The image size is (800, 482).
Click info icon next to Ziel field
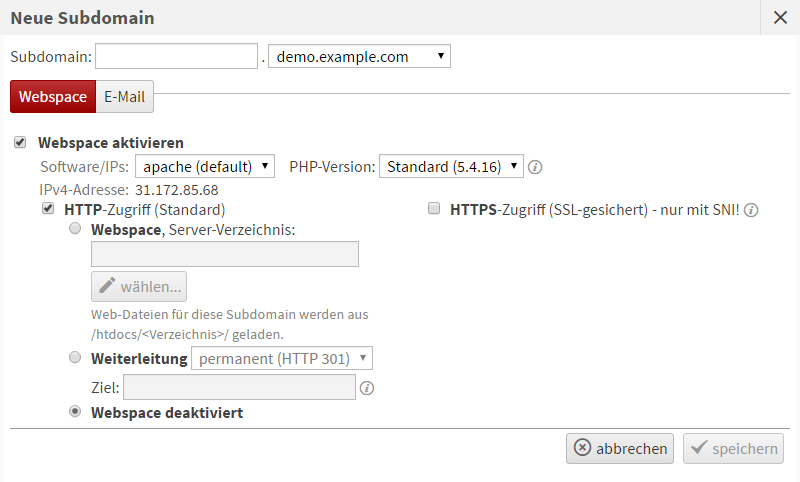(x=367, y=388)
